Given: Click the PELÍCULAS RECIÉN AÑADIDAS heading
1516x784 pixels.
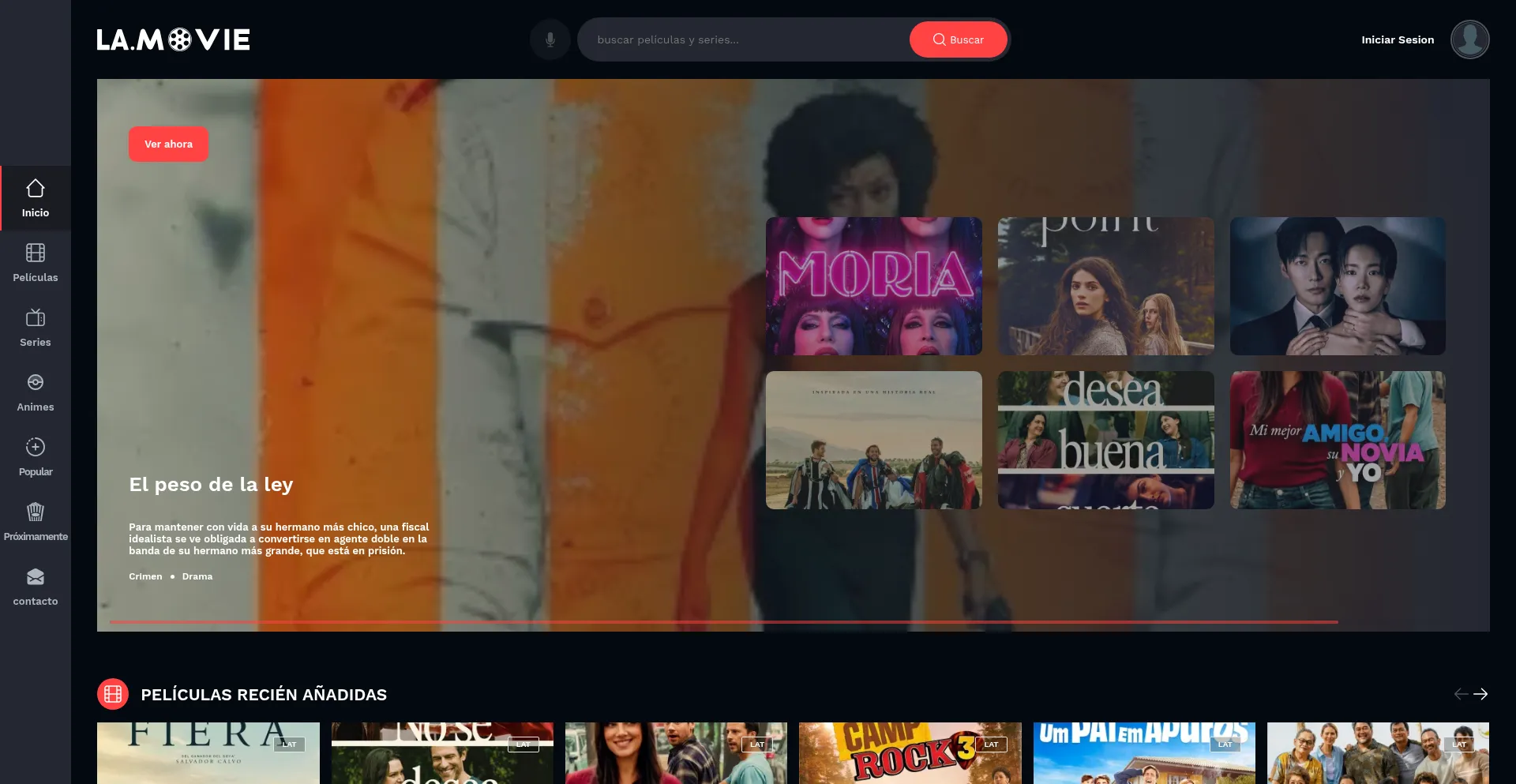Looking at the screenshot, I should [x=264, y=695].
